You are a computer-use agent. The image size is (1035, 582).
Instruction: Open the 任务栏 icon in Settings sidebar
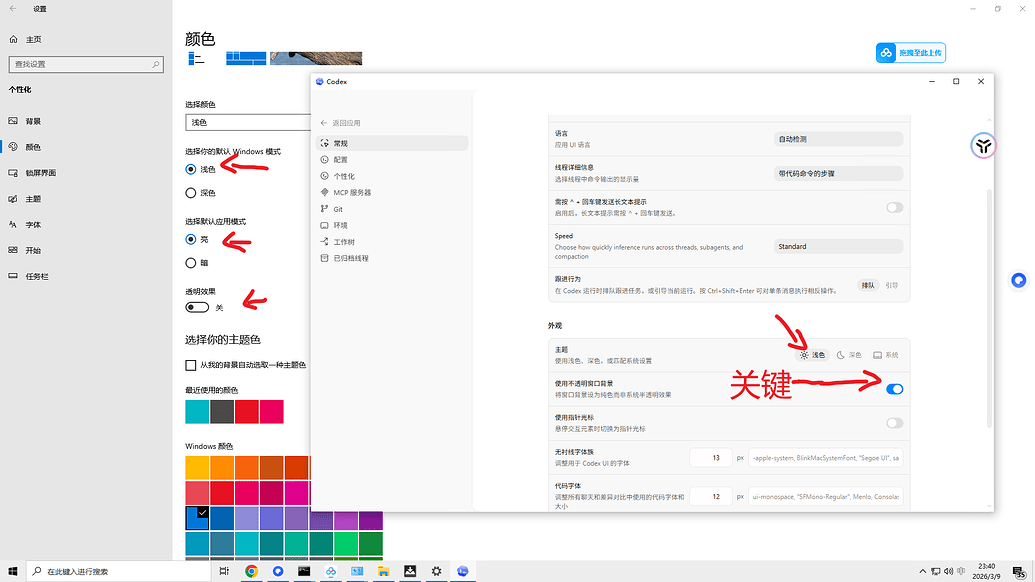(13, 276)
